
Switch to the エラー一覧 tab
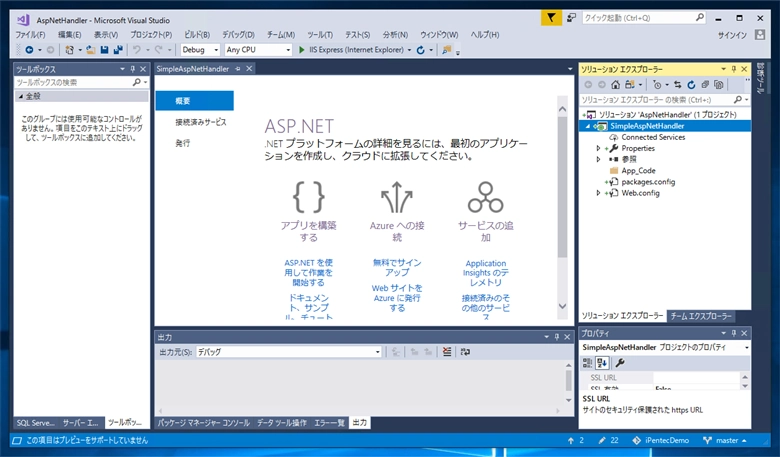[329, 423]
